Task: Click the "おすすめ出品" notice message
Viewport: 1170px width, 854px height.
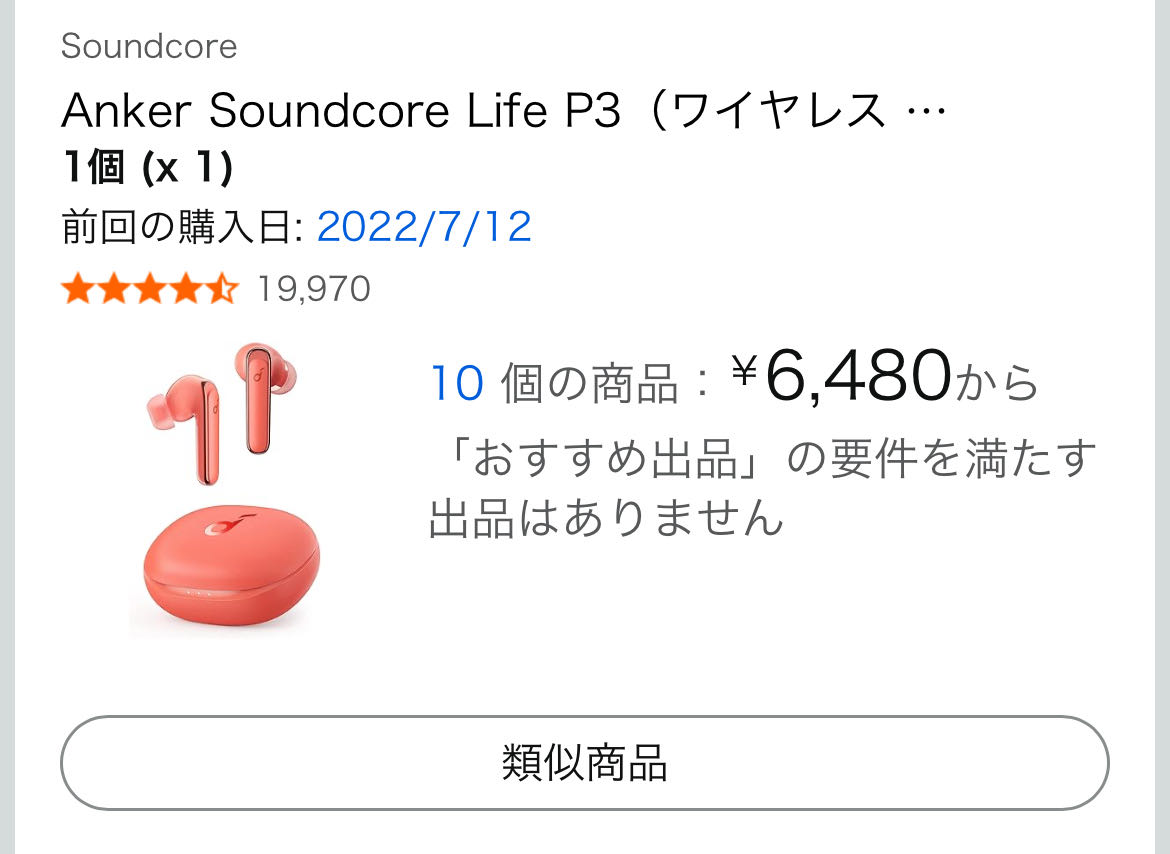Action: (x=762, y=489)
